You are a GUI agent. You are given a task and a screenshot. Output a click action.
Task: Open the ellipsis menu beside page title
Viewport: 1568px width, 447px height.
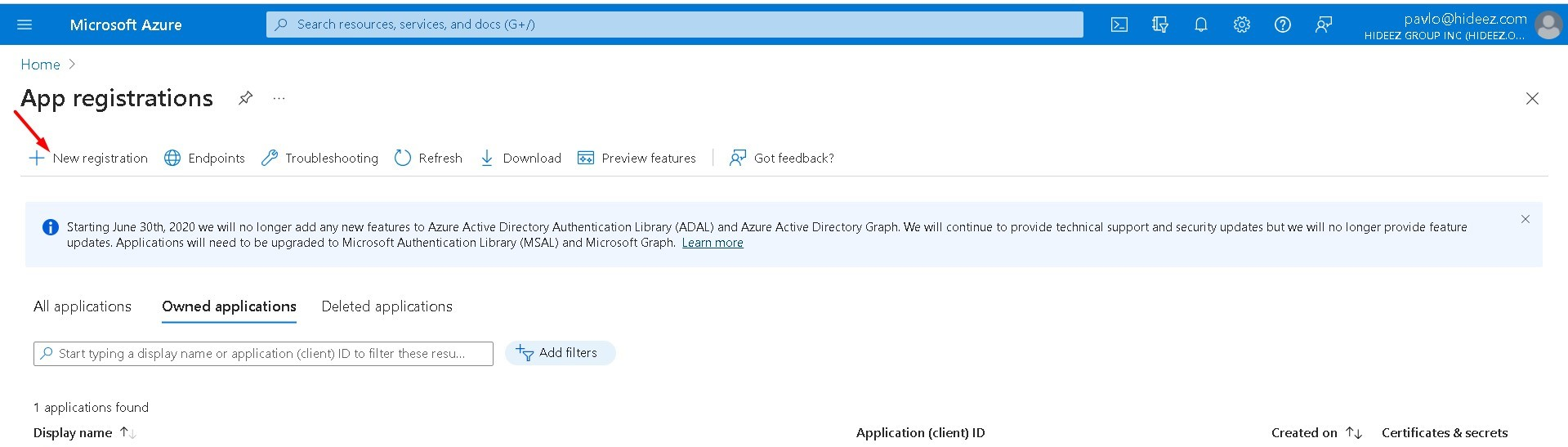pyautogui.click(x=279, y=98)
